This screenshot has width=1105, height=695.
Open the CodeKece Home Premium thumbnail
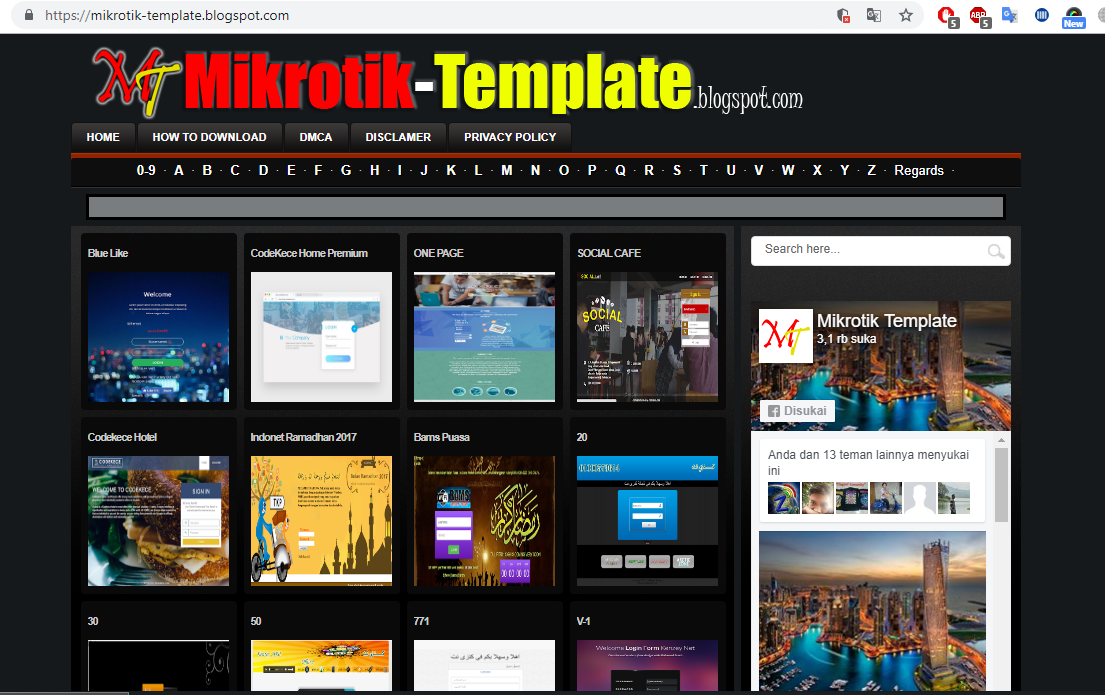[321, 337]
